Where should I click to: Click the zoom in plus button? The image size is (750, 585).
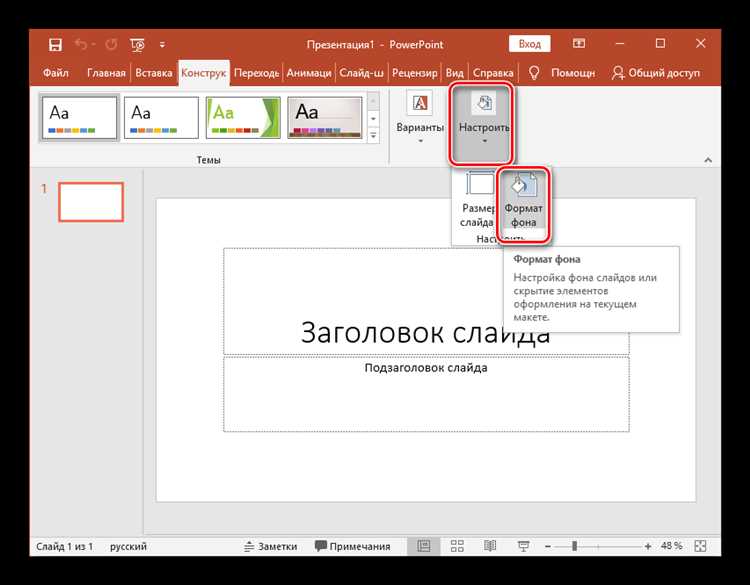pyautogui.click(x=648, y=546)
